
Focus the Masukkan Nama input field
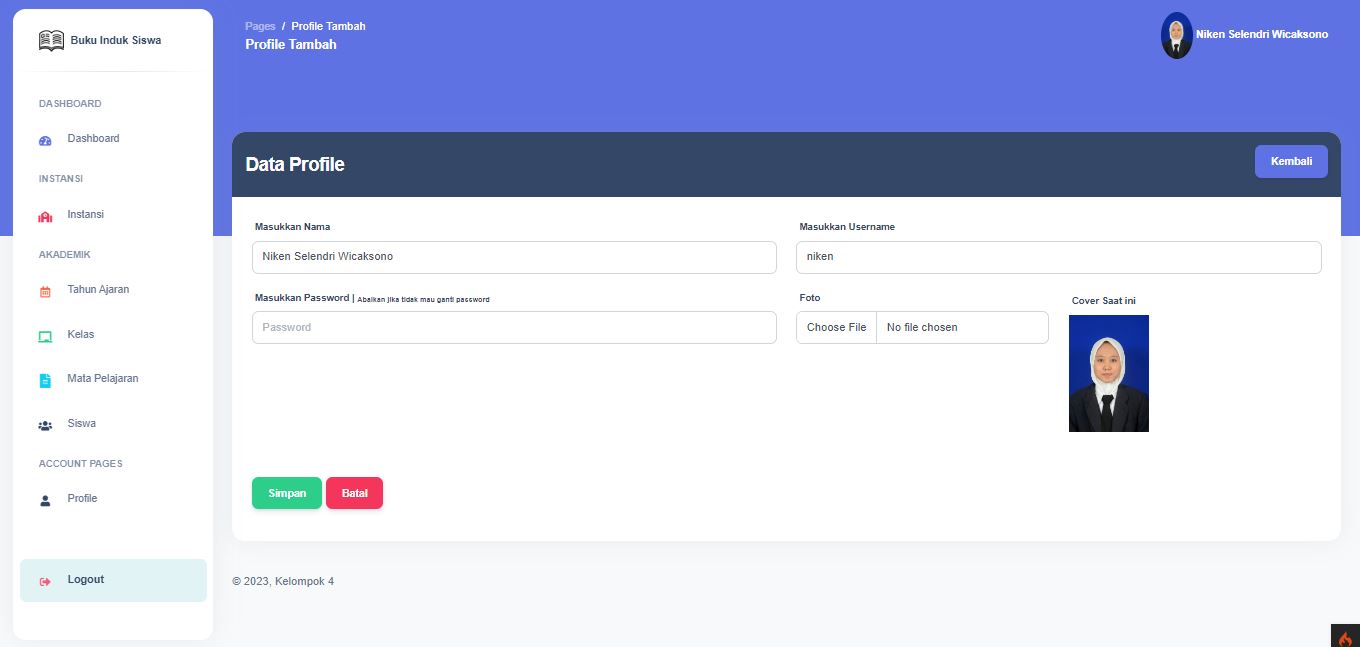pyautogui.click(x=514, y=257)
